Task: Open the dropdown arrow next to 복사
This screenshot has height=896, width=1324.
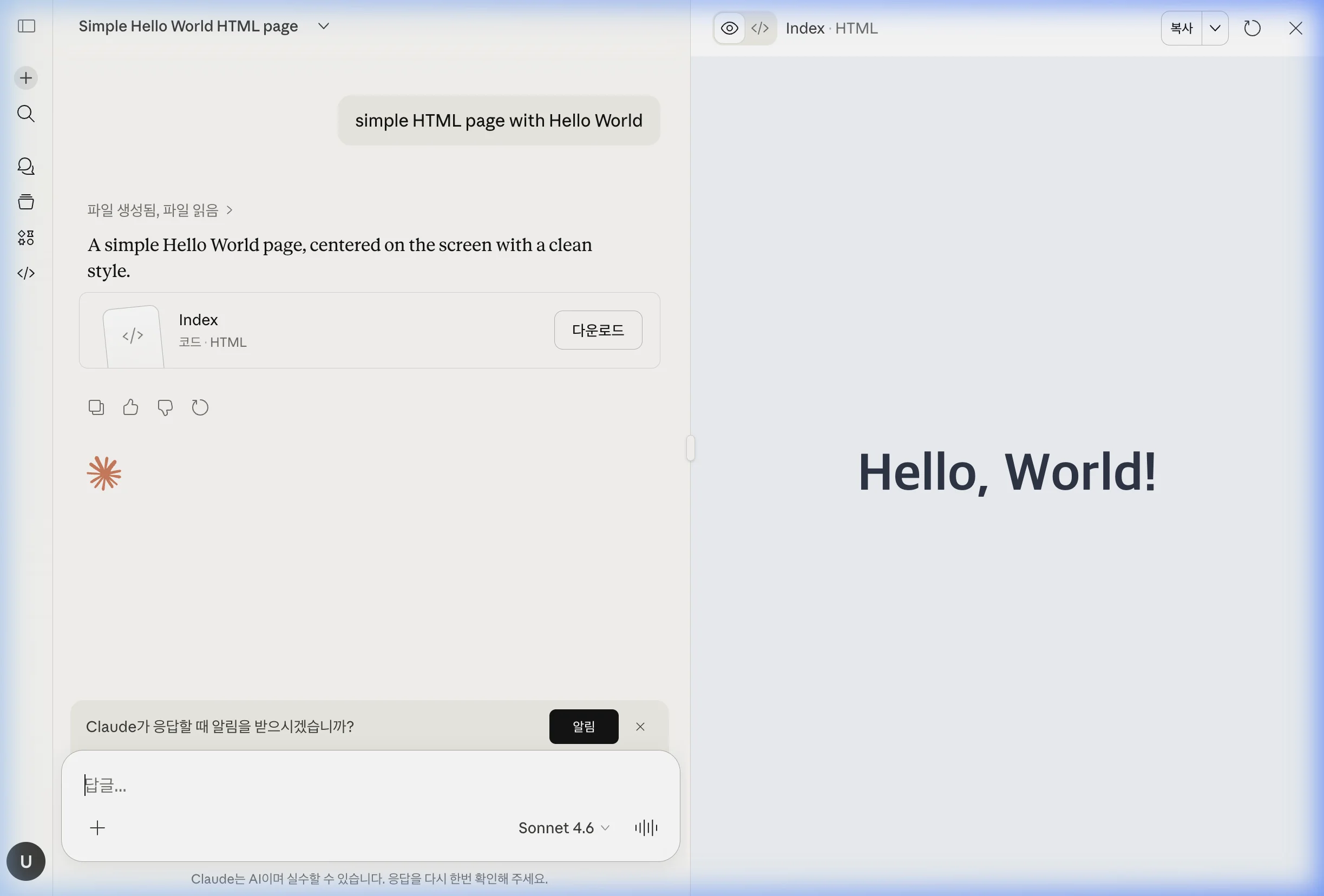Action: tap(1215, 28)
